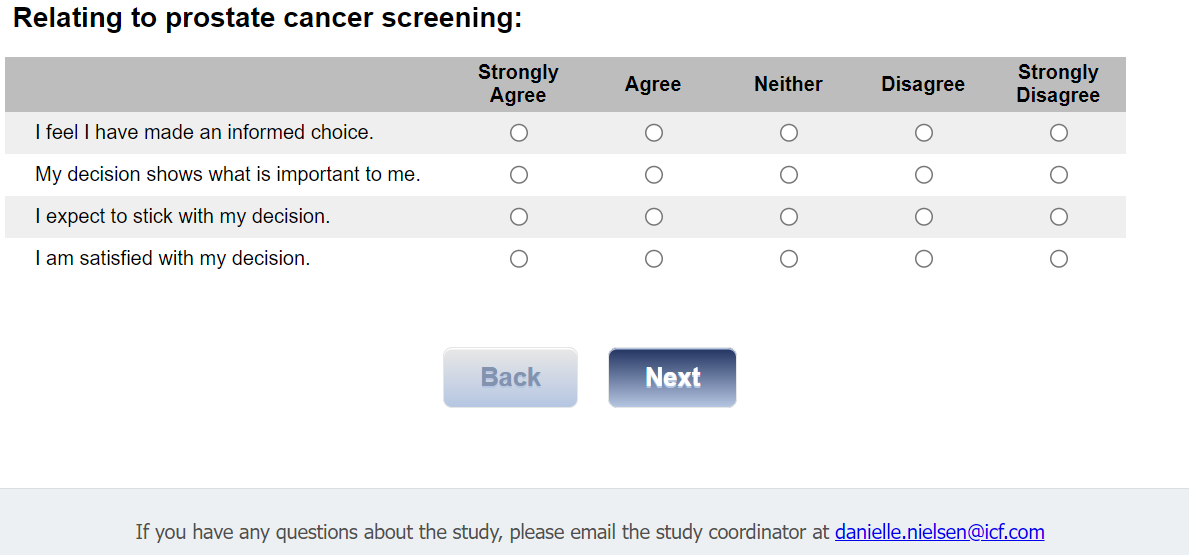The height and width of the screenshot is (555, 1189).
Task: Select Strongly Agree for 'My decision shows what is important'
Action: click(x=518, y=175)
